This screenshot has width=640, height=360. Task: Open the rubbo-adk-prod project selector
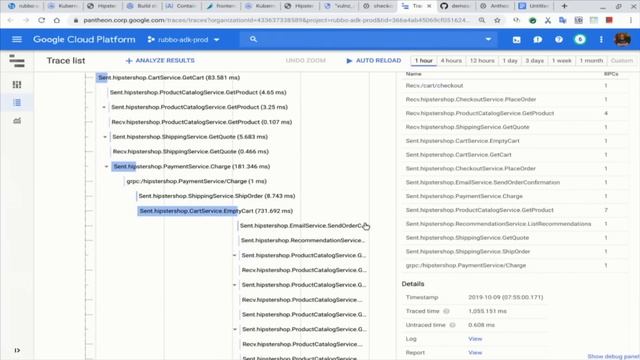click(183, 40)
